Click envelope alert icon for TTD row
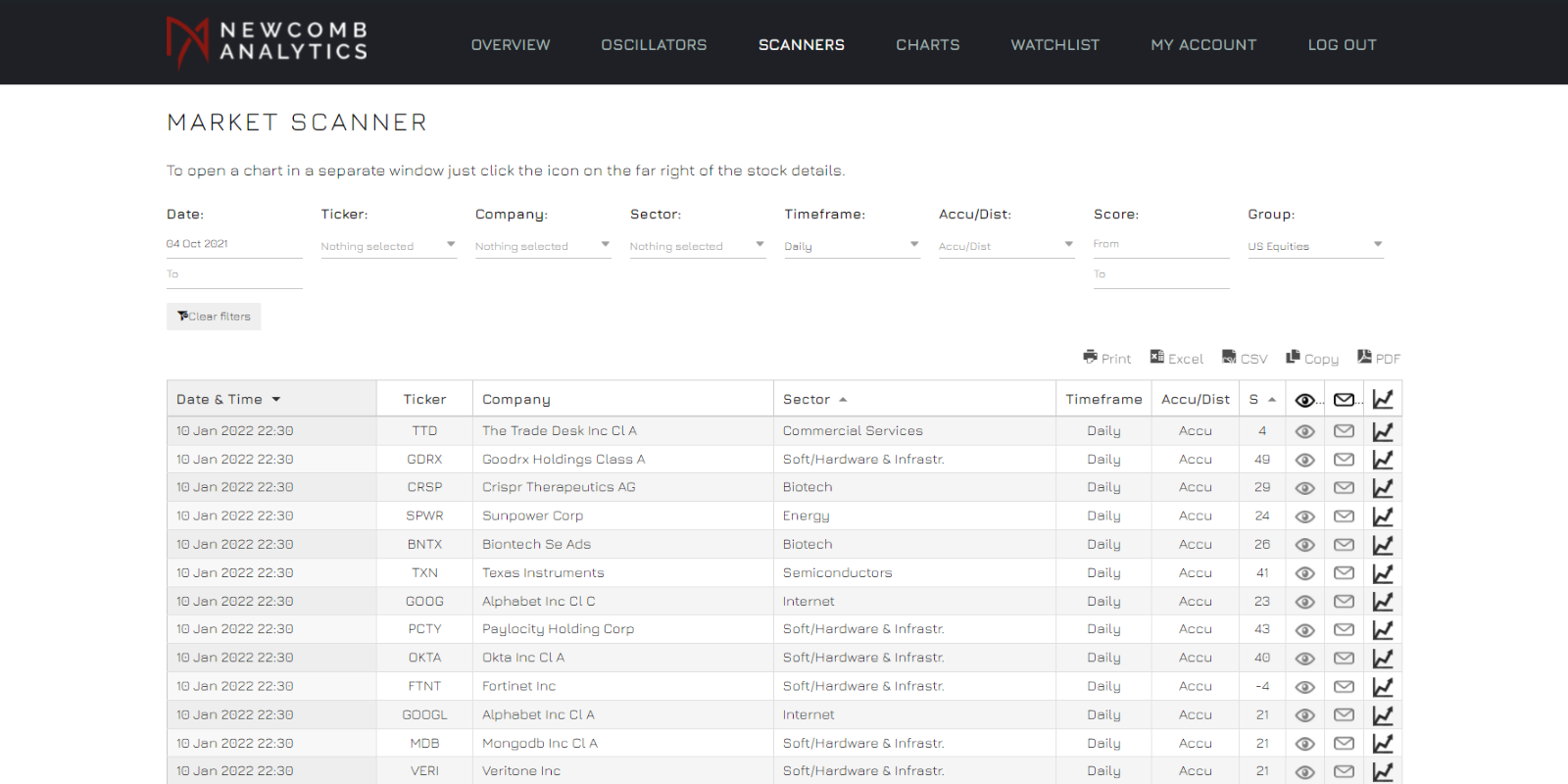This screenshot has height=784, width=1568. point(1345,431)
